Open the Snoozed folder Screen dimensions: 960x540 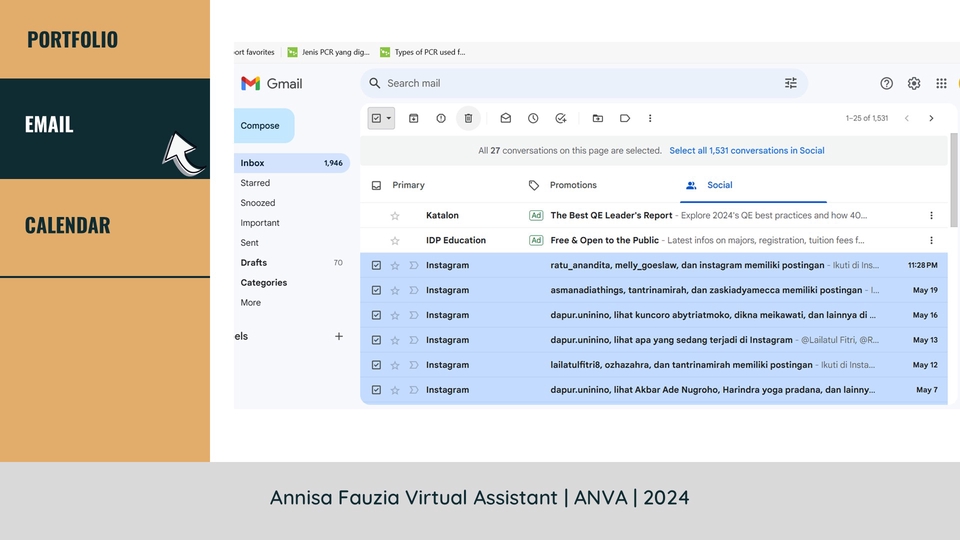click(258, 203)
